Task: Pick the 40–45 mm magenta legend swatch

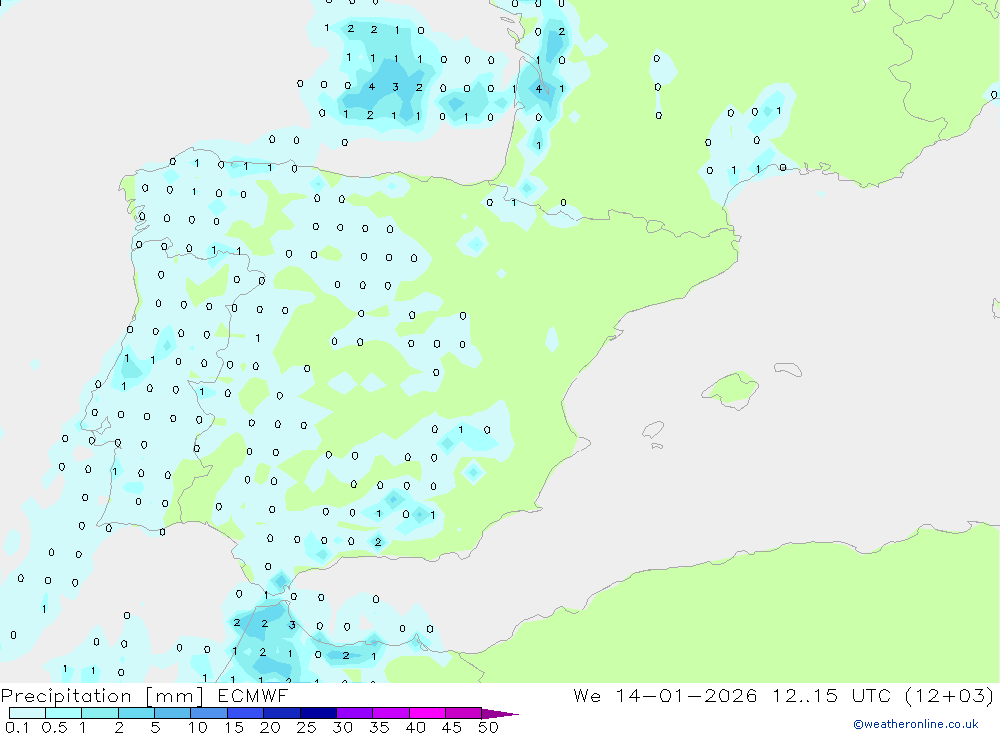Action: 427,713
